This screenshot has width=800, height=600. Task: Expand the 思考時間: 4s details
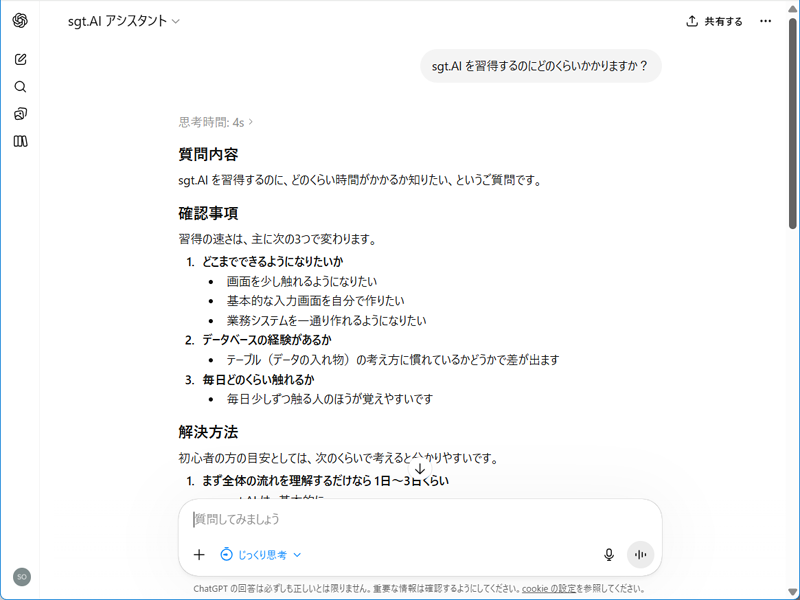216,122
